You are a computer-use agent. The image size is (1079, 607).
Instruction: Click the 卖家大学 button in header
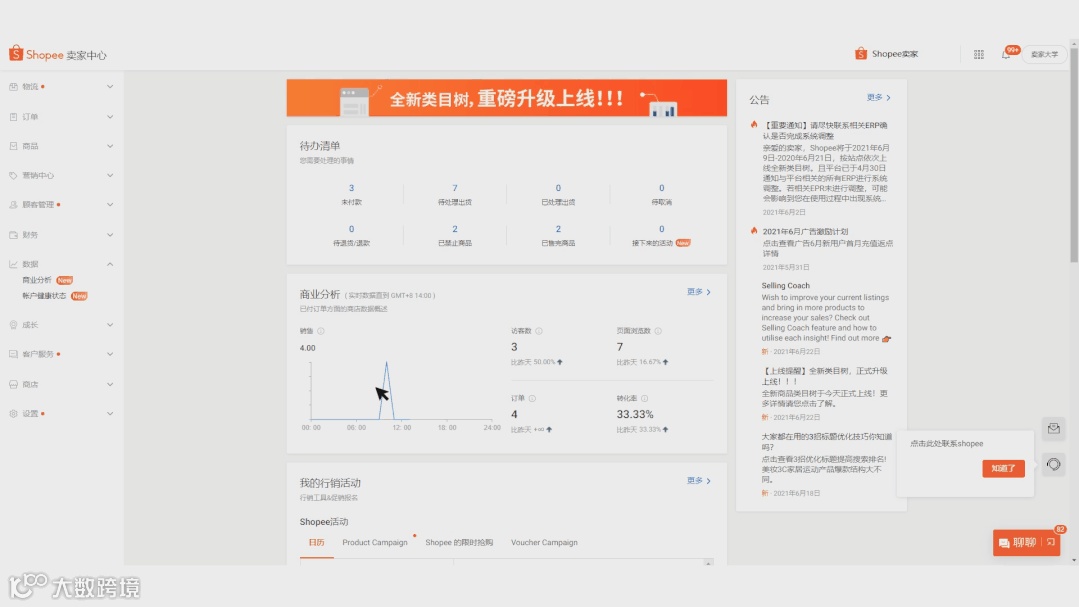[x=1044, y=54]
